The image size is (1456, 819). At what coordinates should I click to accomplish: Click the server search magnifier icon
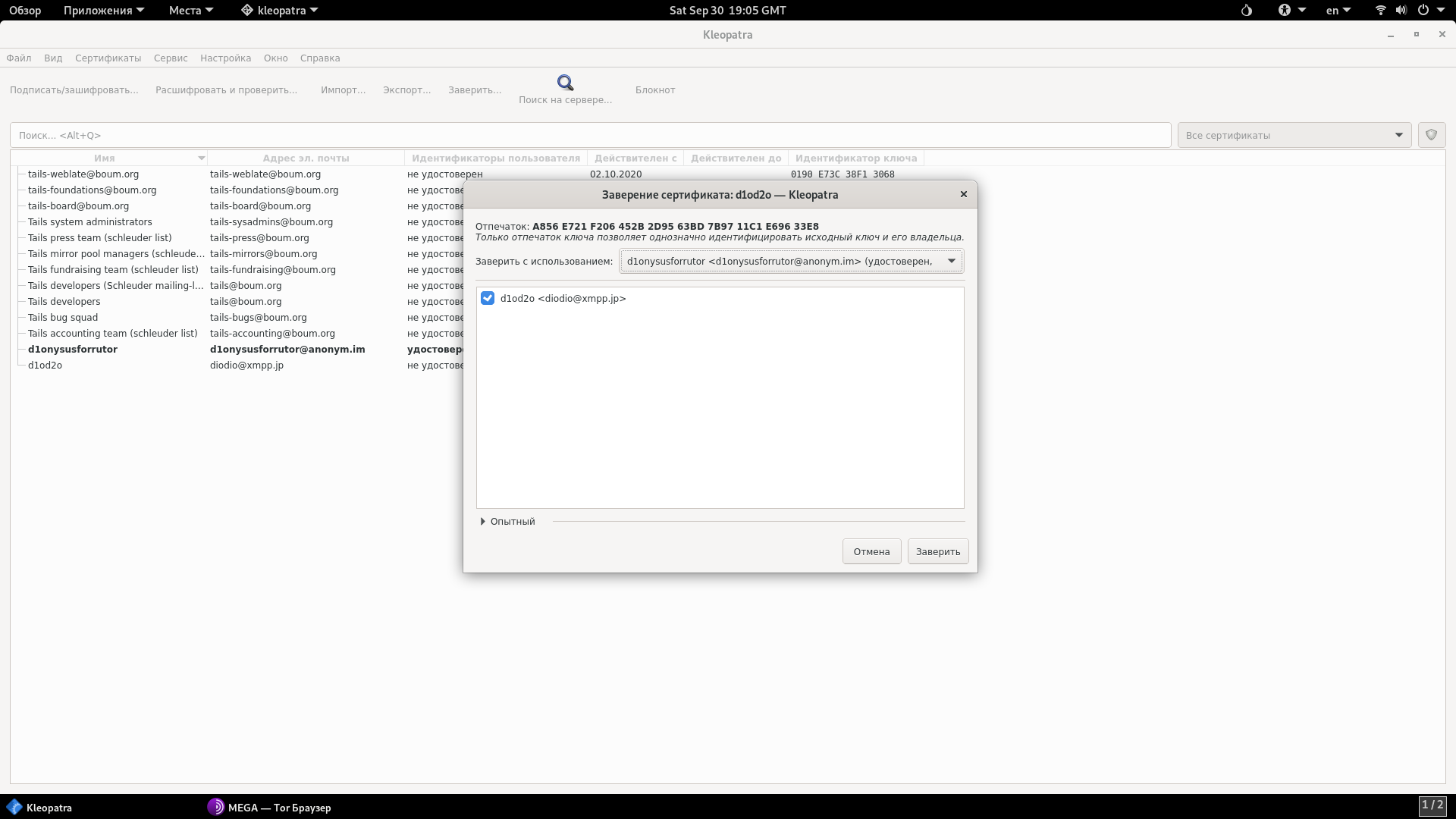click(565, 83)
